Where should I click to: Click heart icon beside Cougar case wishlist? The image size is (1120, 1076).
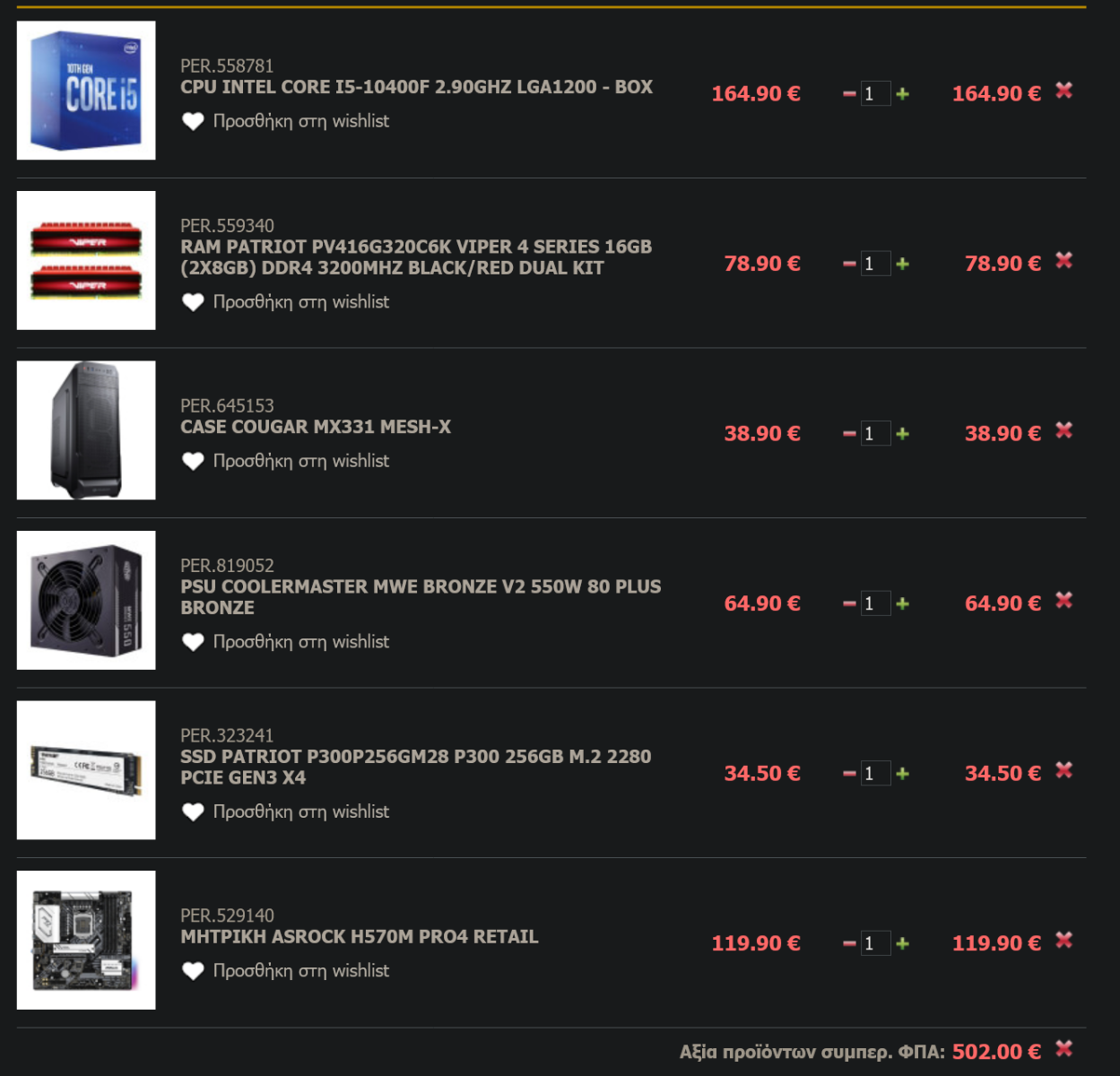pos(193,462)
